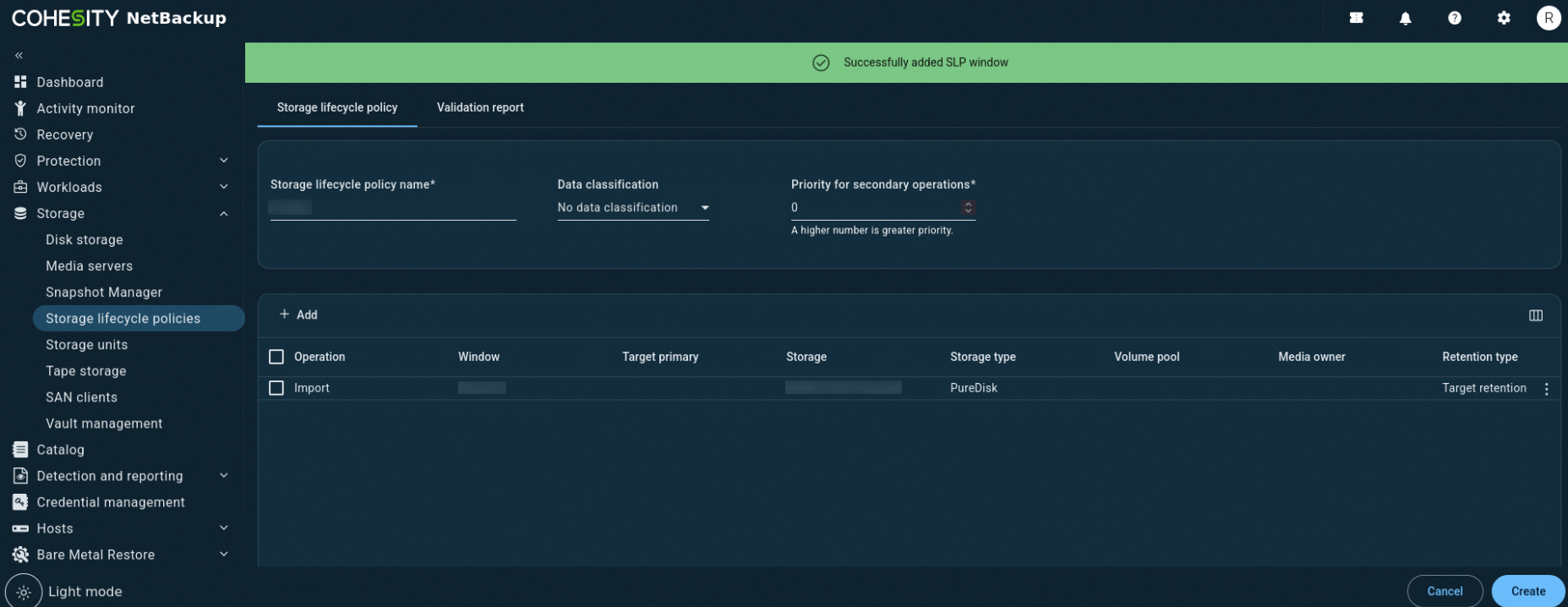Open the notifications bell
This screenshot has height=607, width=1568.
(x=1406, y=18)
